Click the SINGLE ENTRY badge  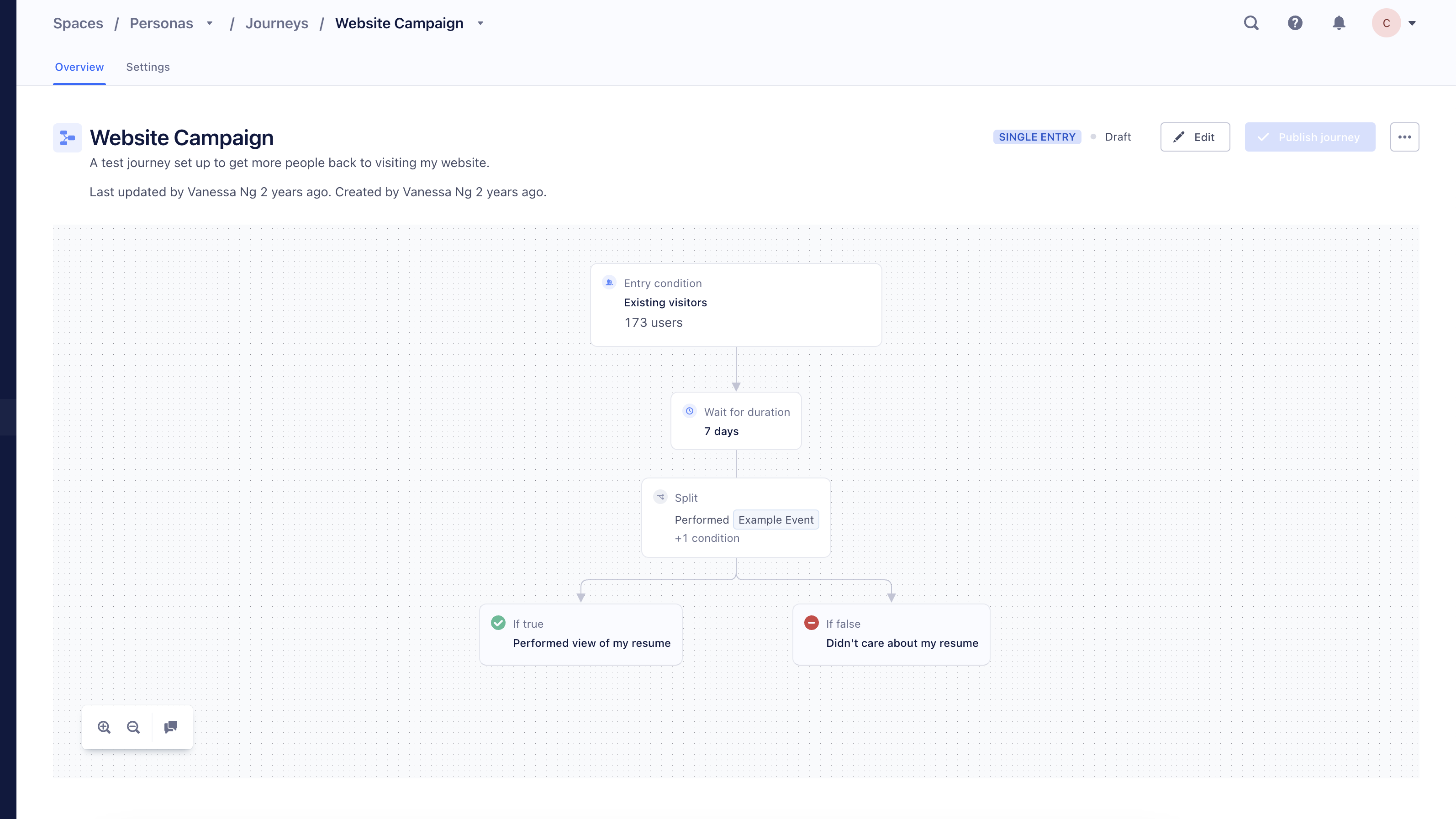1037,136
